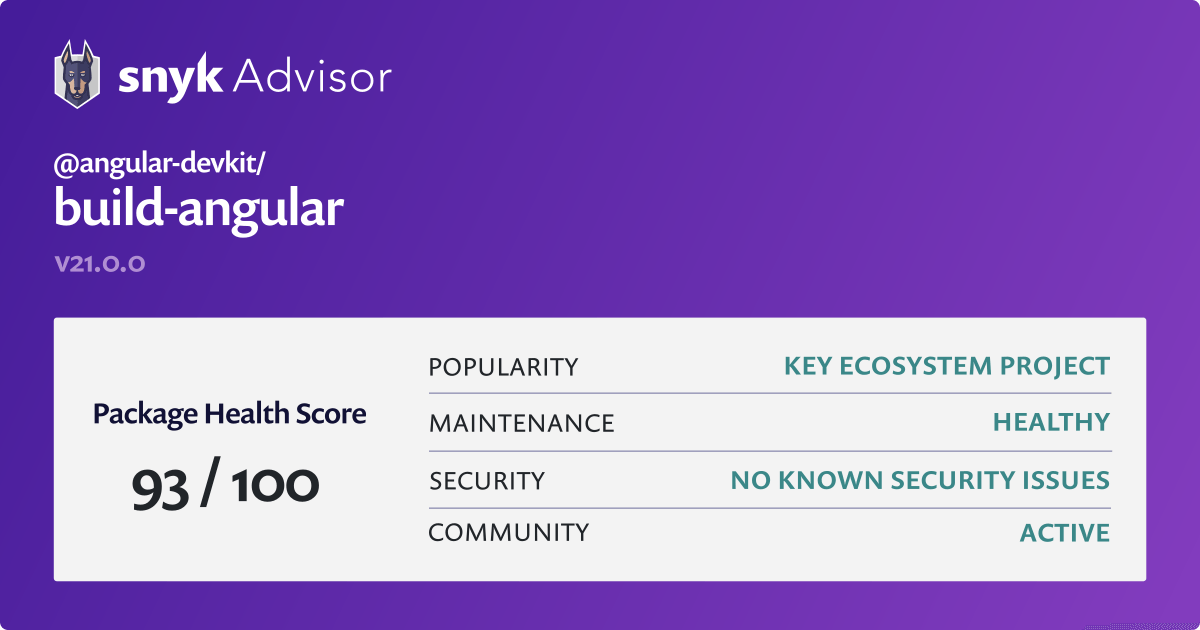Click the POPULARITY row label

pos(503,367)
